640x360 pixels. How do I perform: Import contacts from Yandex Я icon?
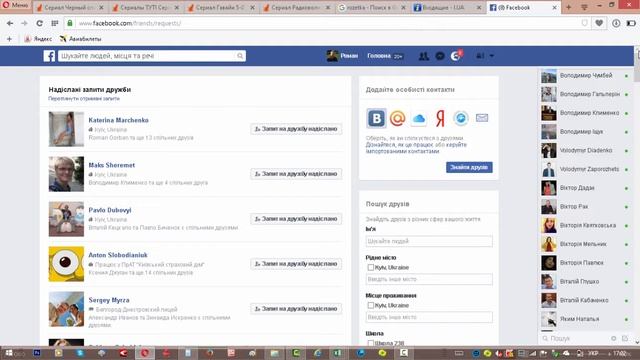[x=440, y=118]
